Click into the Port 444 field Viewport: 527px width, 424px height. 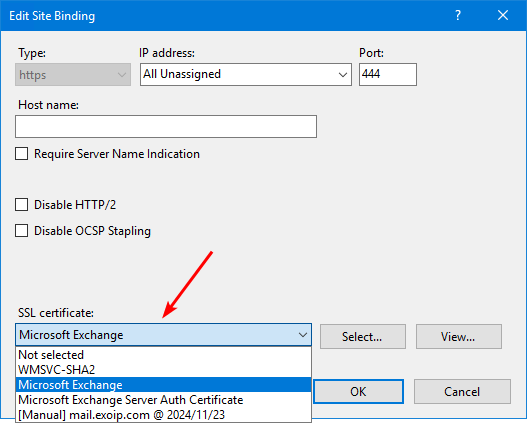388,75
